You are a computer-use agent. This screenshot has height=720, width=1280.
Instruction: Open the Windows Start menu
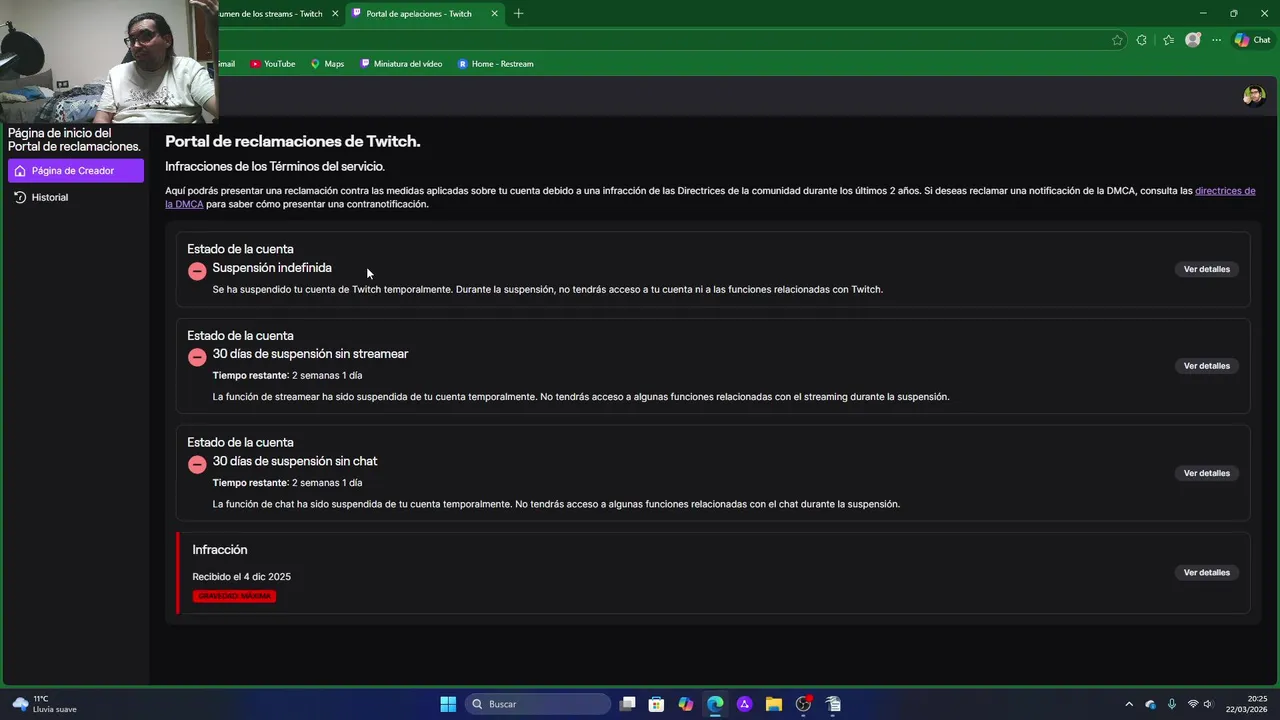(448, 704)
